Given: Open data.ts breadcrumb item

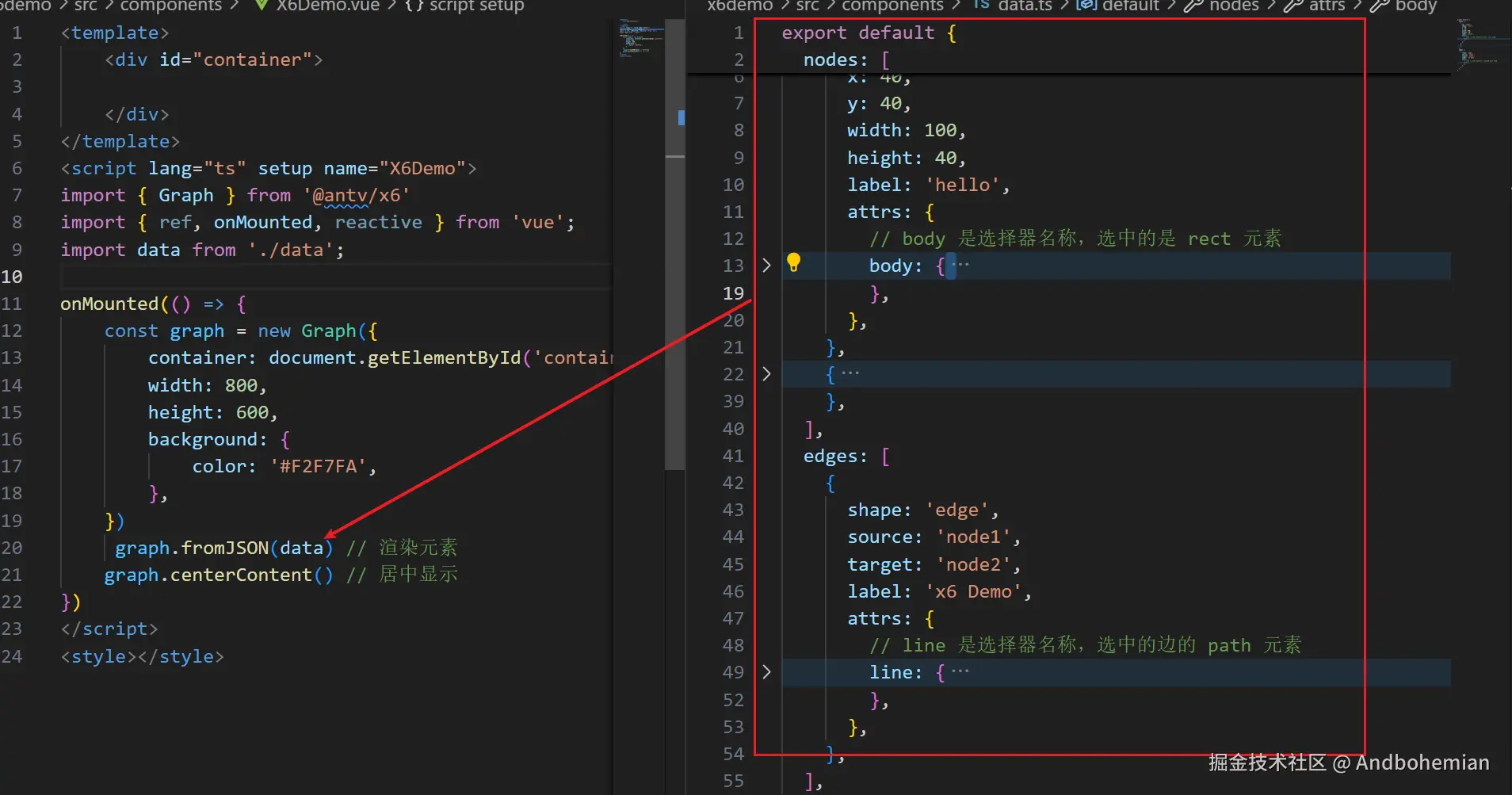Looking at the screenshot, I should click(1025, 6).
